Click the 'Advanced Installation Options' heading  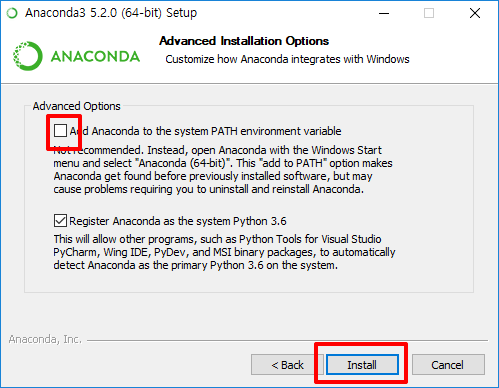click(244, 41)
